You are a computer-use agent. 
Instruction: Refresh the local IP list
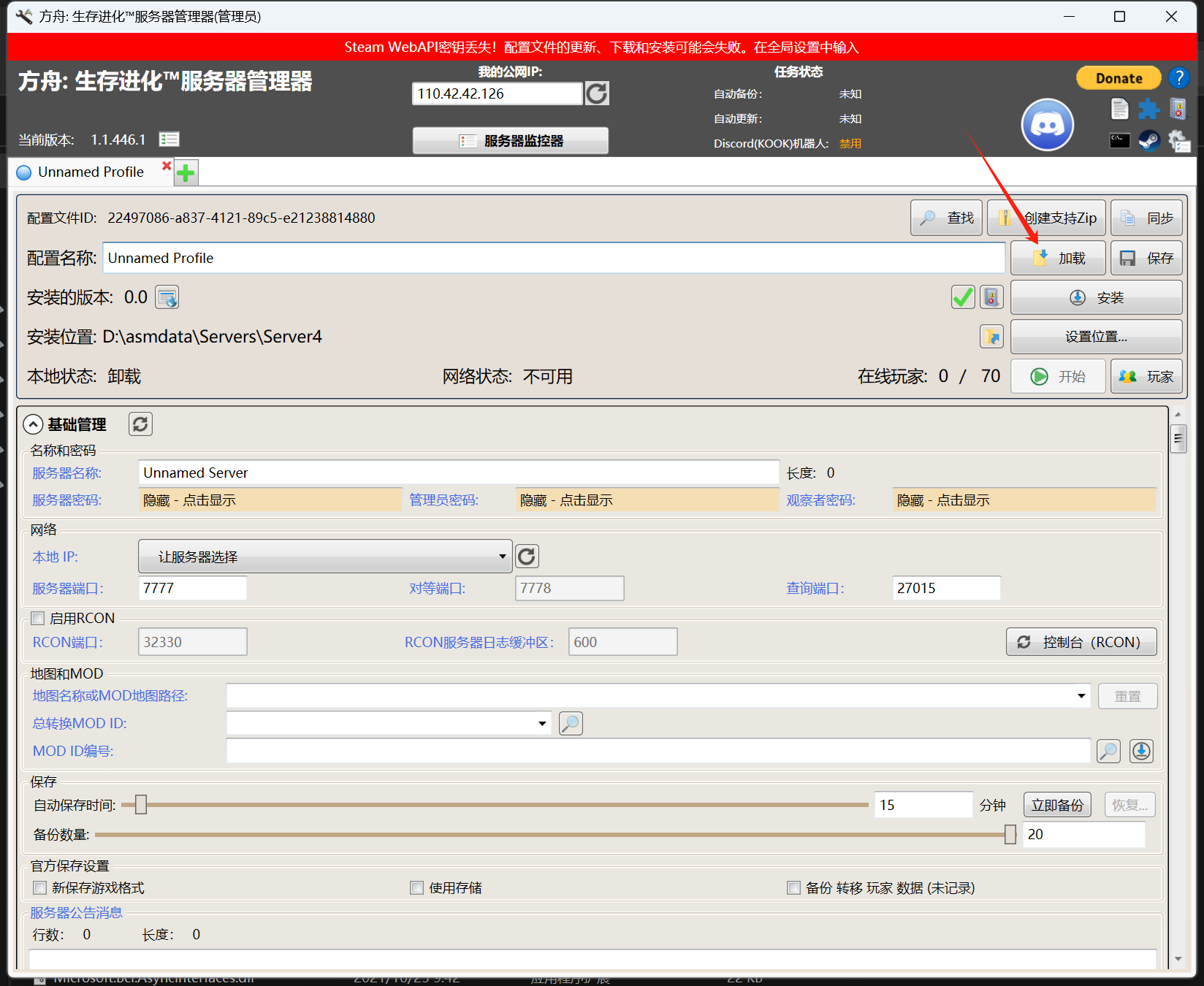pos(527,557)
